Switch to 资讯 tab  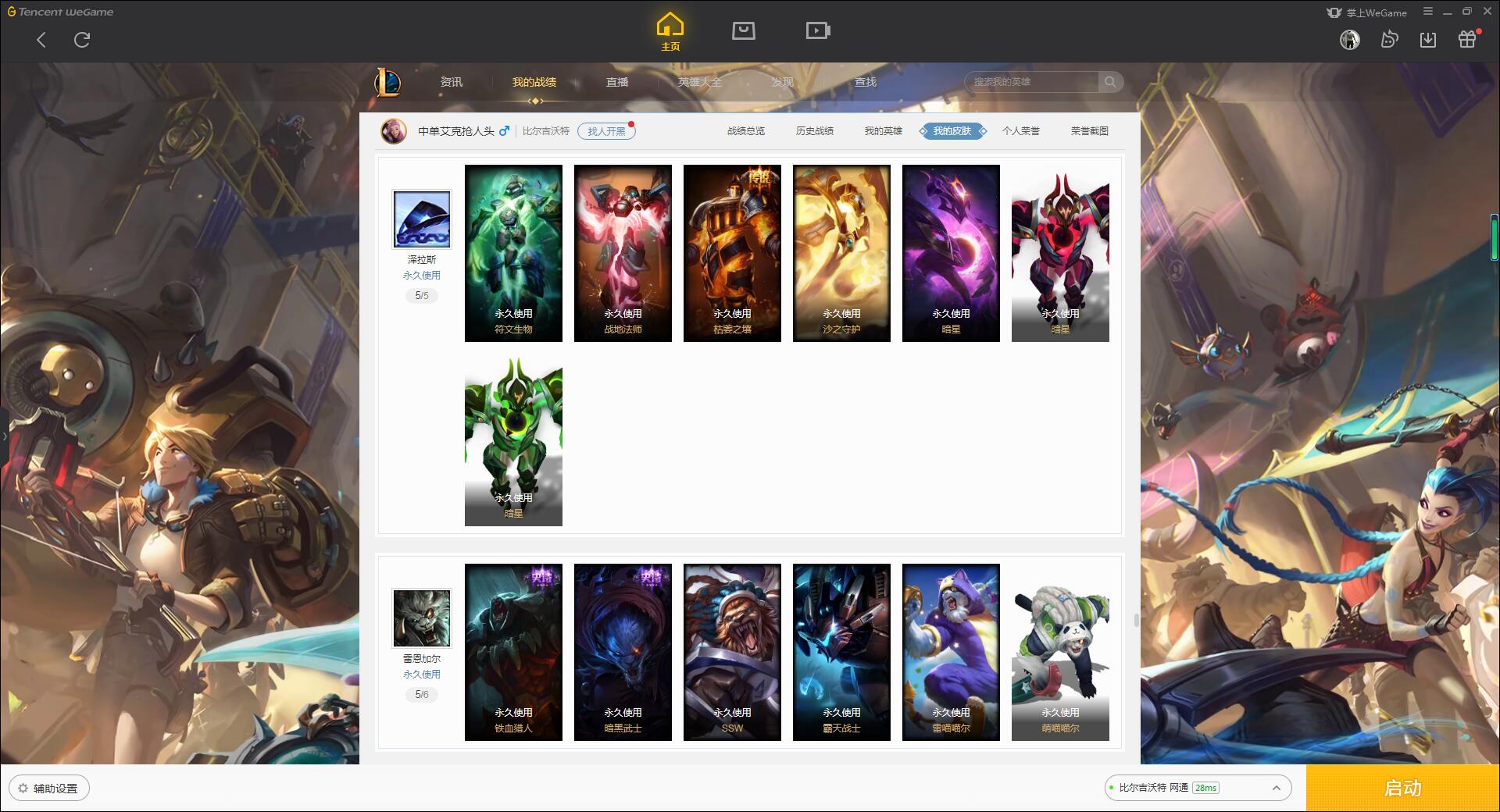coord(452,82)
